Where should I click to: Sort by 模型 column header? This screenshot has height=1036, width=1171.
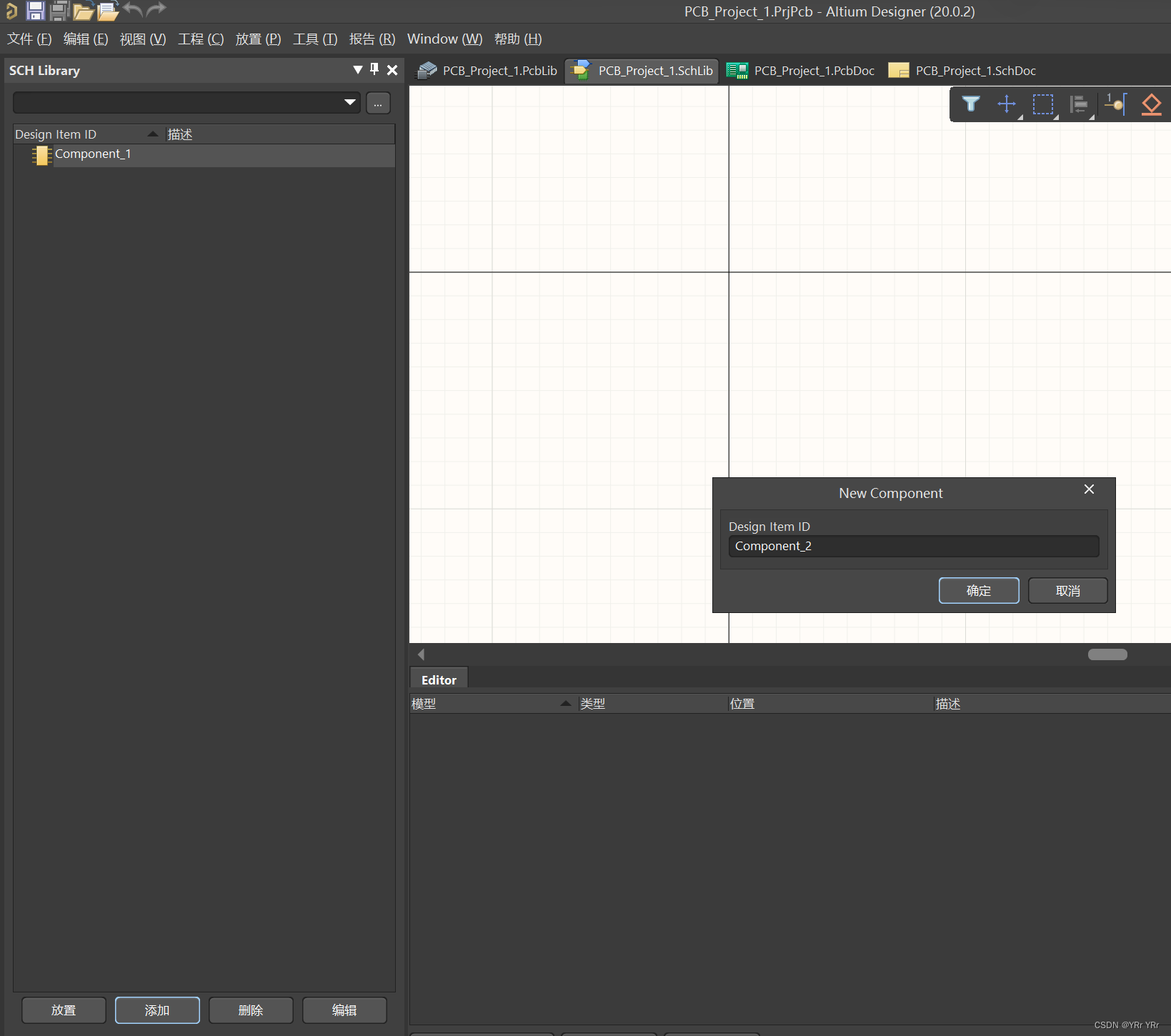pyautogui.click(x=493, y=704)
